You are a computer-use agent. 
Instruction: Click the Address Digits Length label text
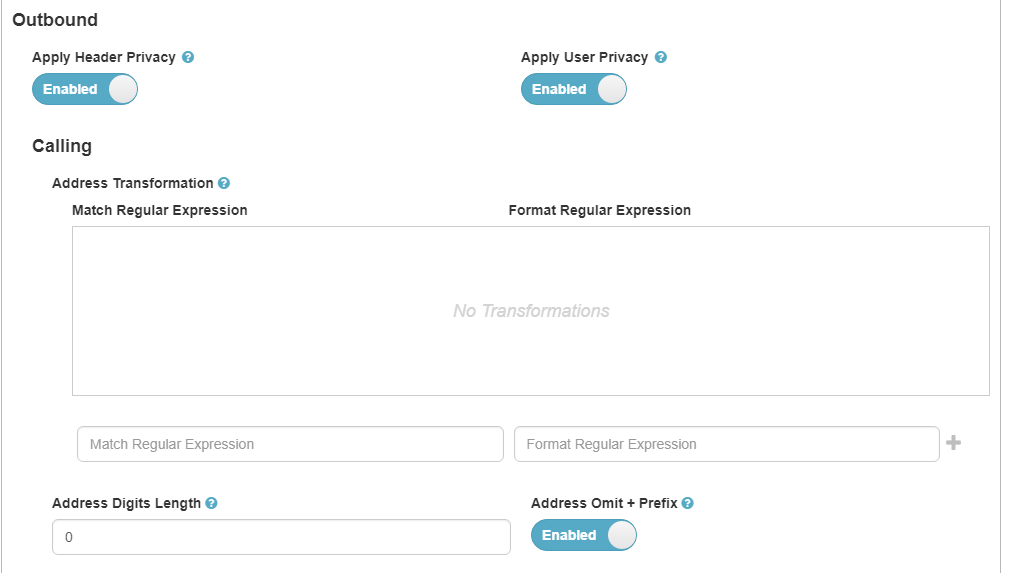(x=126, y=504)
